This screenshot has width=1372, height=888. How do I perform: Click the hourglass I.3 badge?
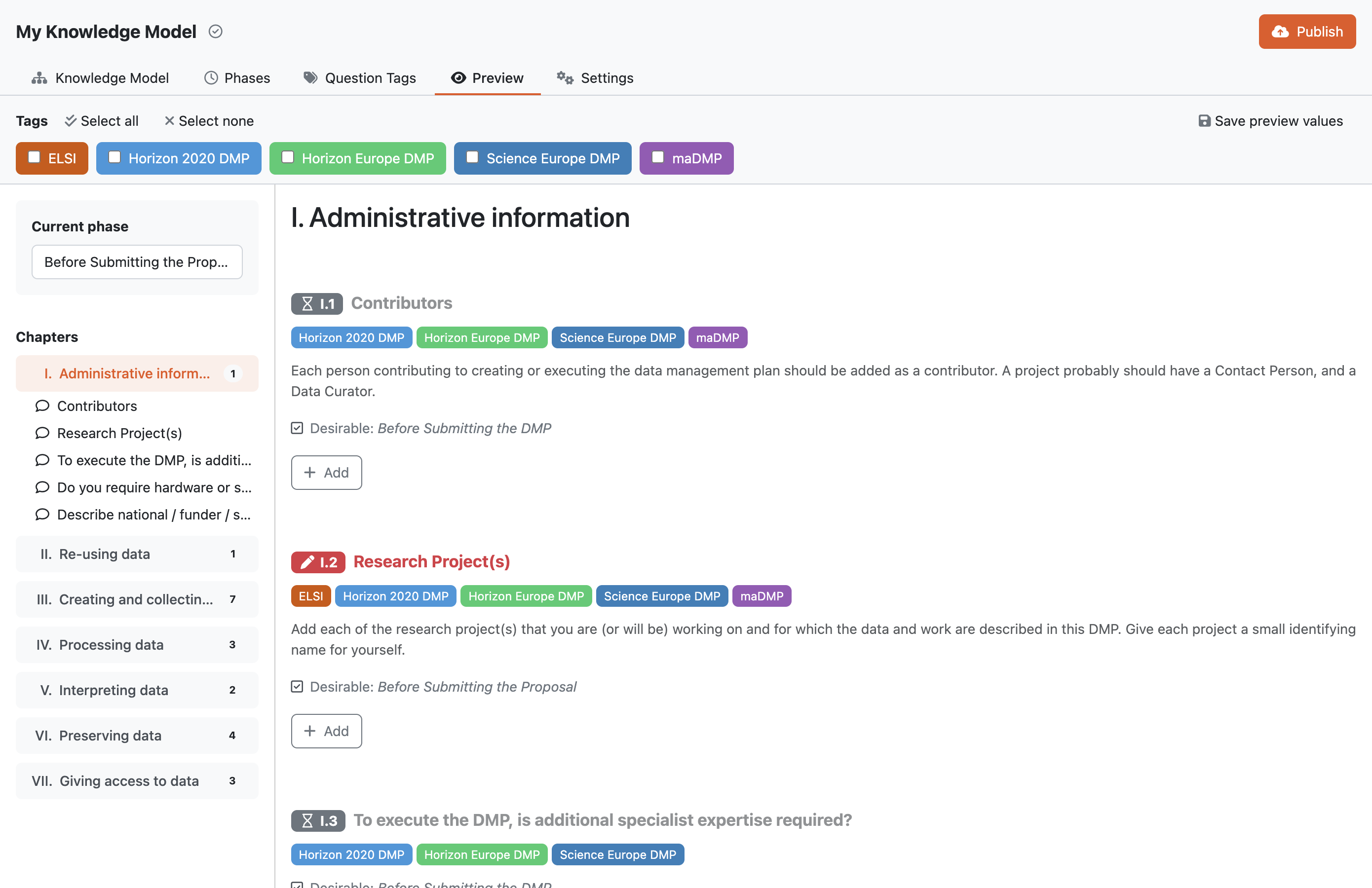[x=318, y=820]
